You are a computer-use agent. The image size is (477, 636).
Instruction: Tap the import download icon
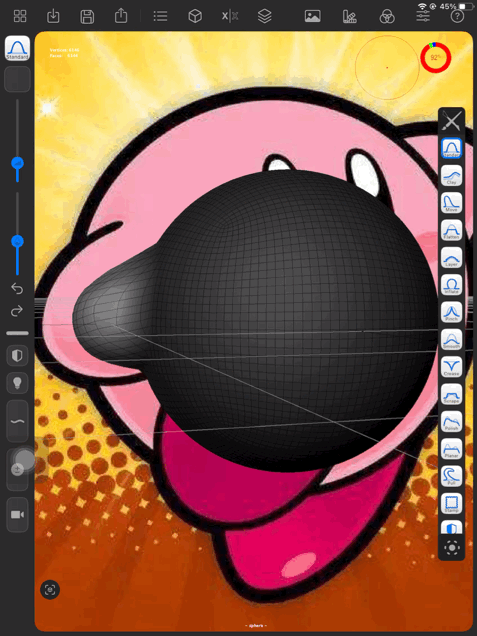click(x=53, y=16)
